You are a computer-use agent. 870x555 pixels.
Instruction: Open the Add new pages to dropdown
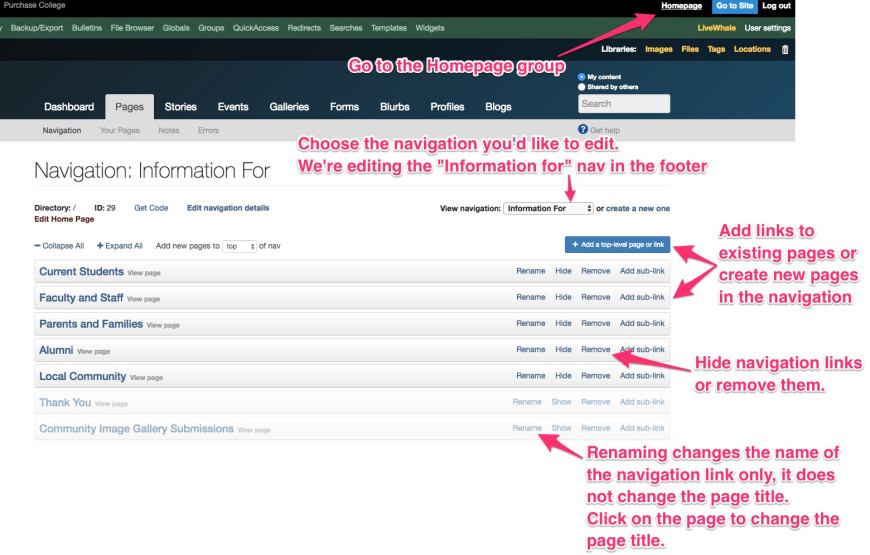(x=239, y=246)
